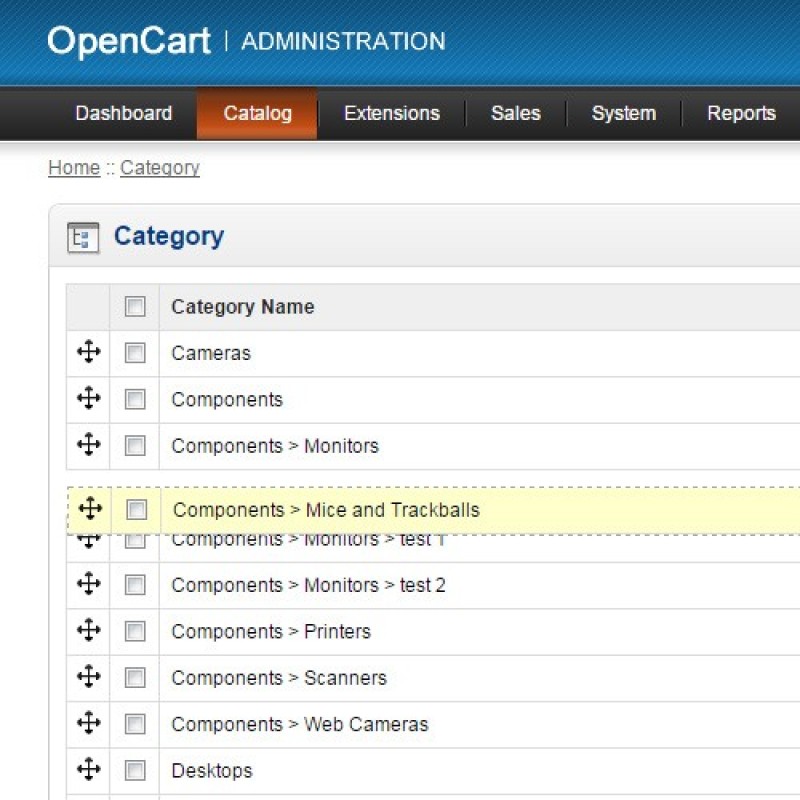Open the Catalog menu
This screenshot has height=800, width=800.
point(256,113)
